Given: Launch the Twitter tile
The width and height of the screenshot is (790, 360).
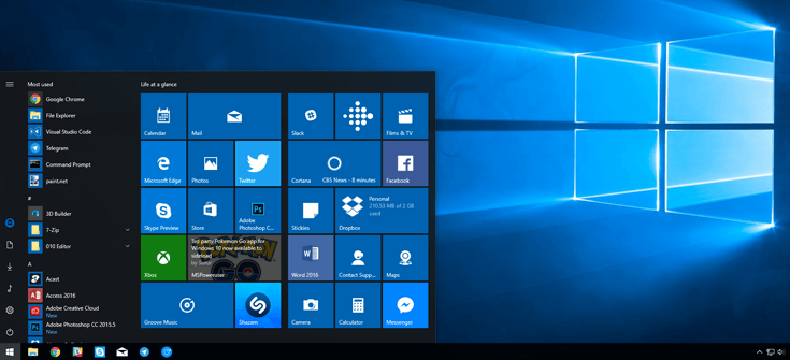Looking at the screenshot, I should pyautogui.click(x=258, y=164).
